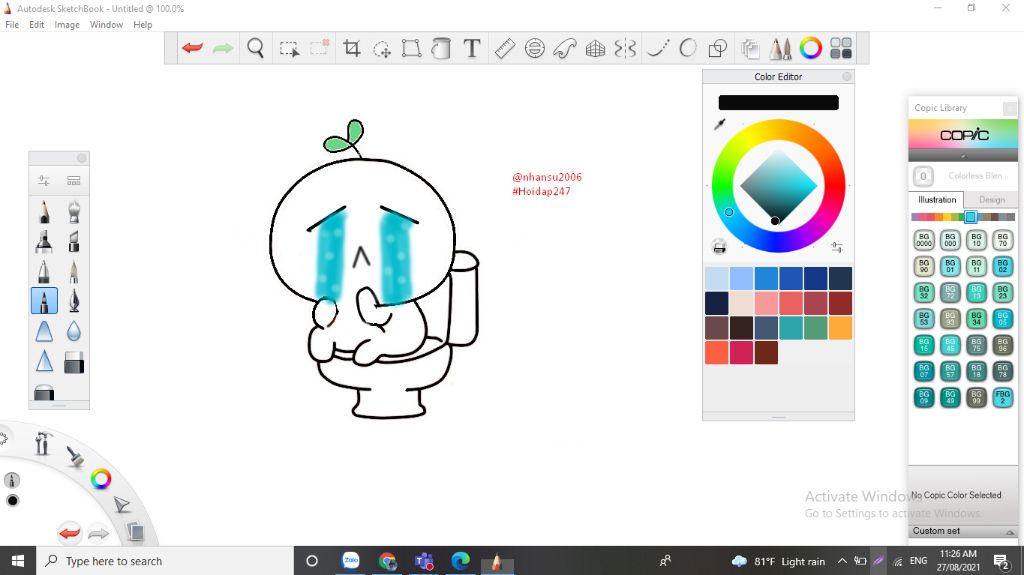Enable the Ellipse guide tool
The height and width of the screenshot is (575, 1024).
(x=535, y=48)
